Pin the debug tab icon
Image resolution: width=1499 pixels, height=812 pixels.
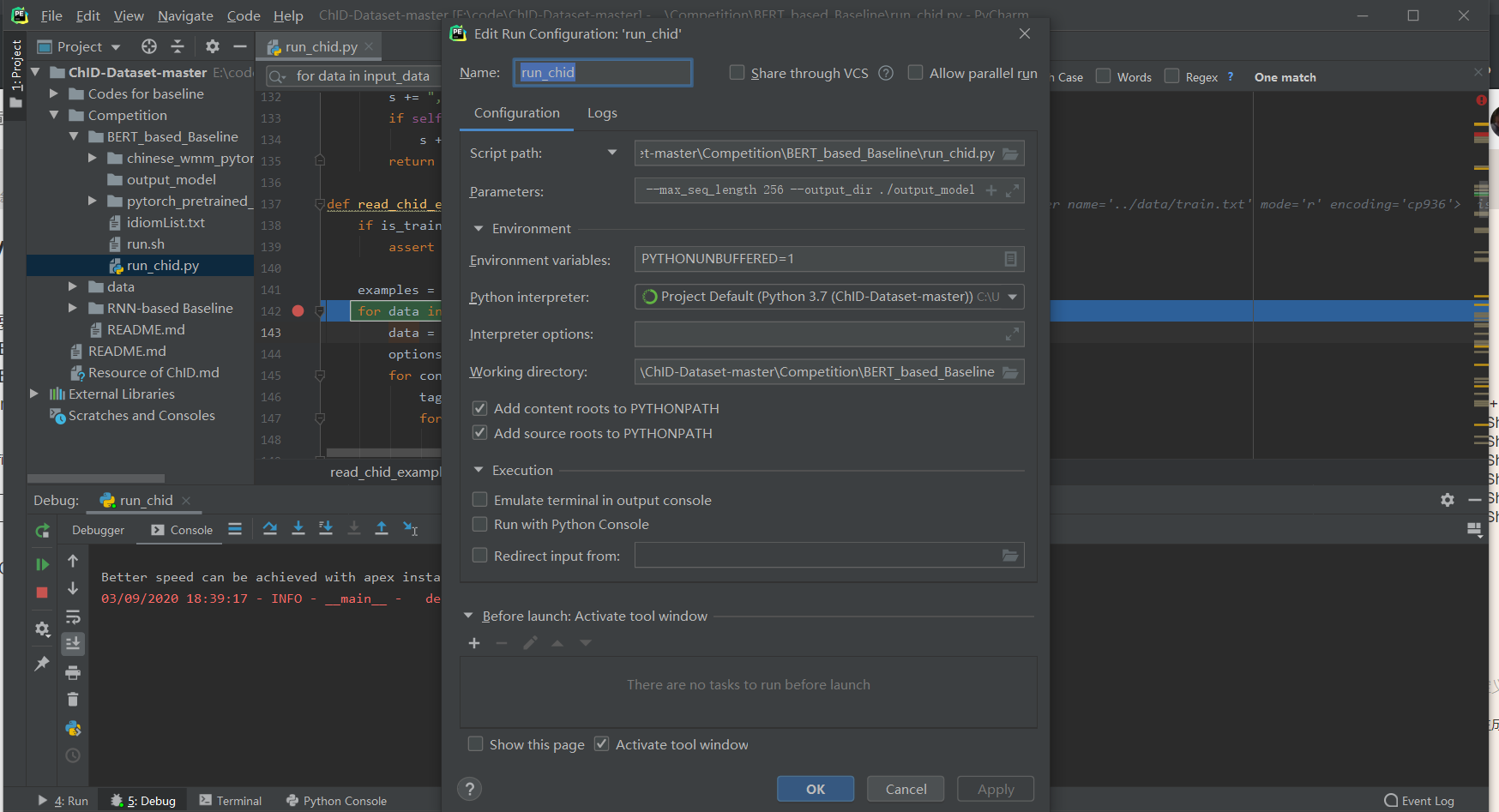42,664
